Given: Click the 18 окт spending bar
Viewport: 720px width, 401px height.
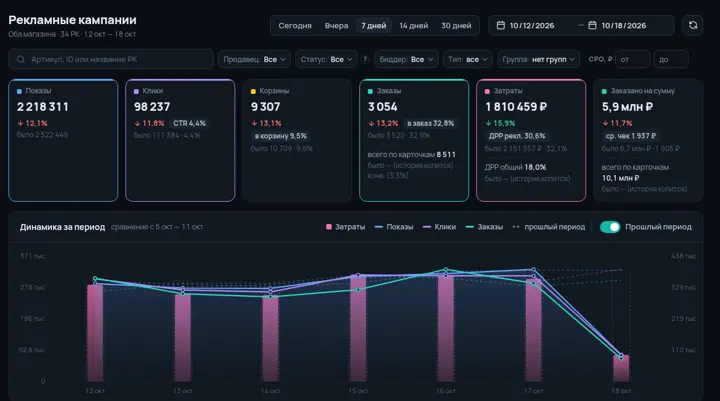Looking at the screenshot, I should 621,368.
